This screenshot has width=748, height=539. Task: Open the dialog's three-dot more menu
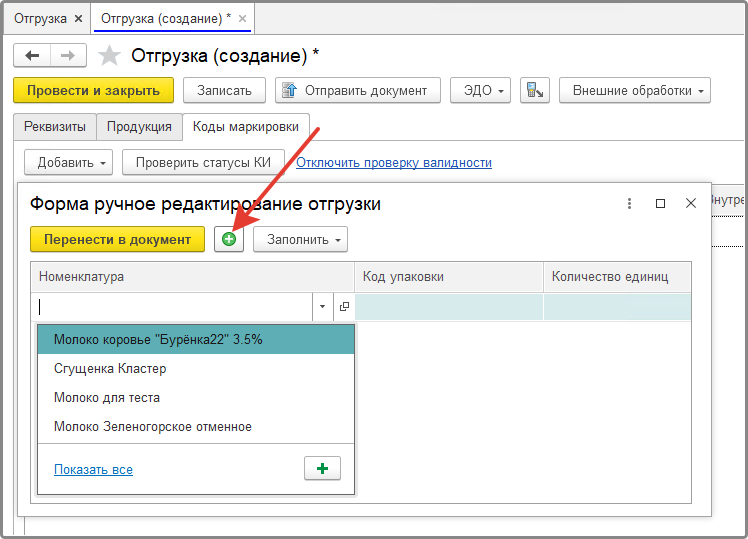point(629,204)
